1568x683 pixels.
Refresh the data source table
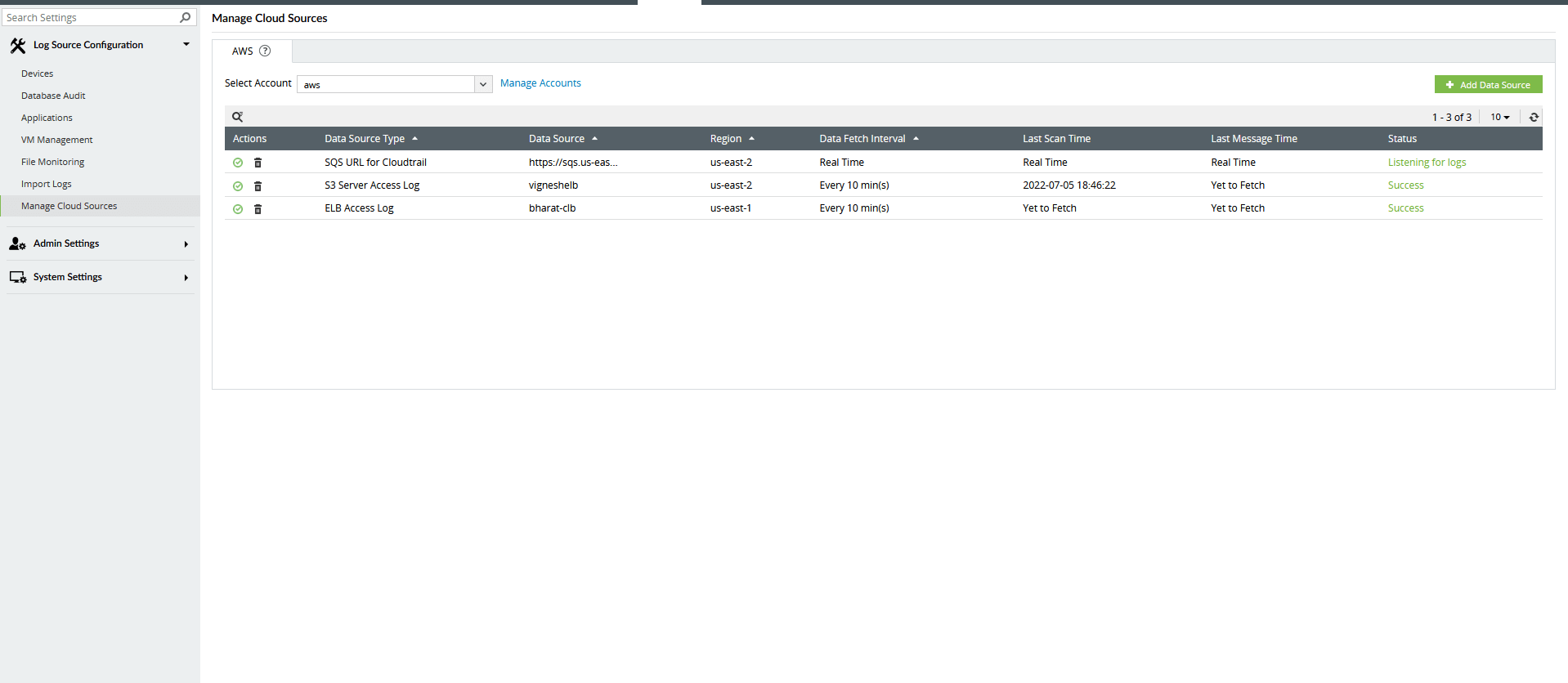pyautogui.click(x=1534, y=117)
